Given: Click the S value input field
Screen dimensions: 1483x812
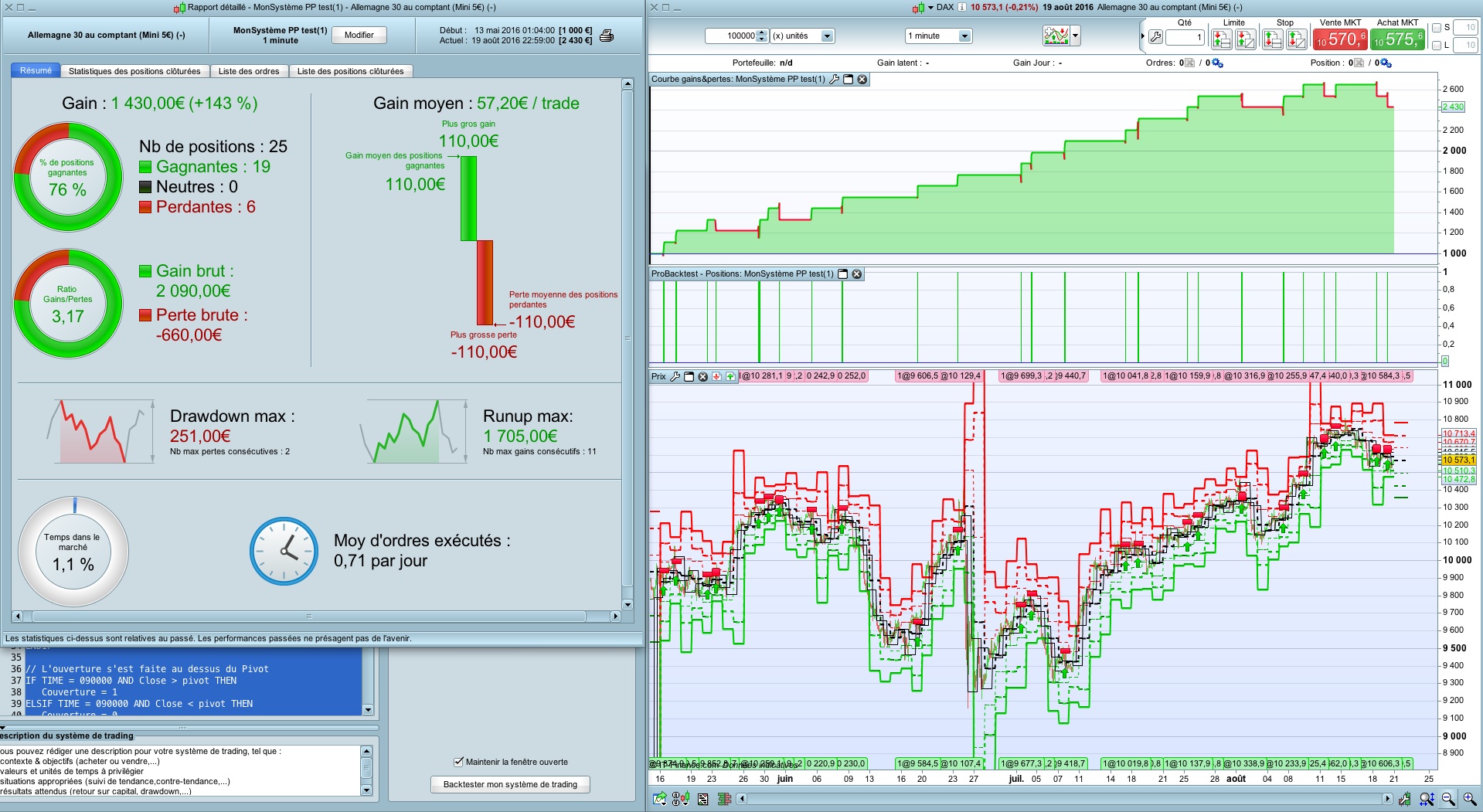Looking at the screenshot, I should pos(1465,28).
